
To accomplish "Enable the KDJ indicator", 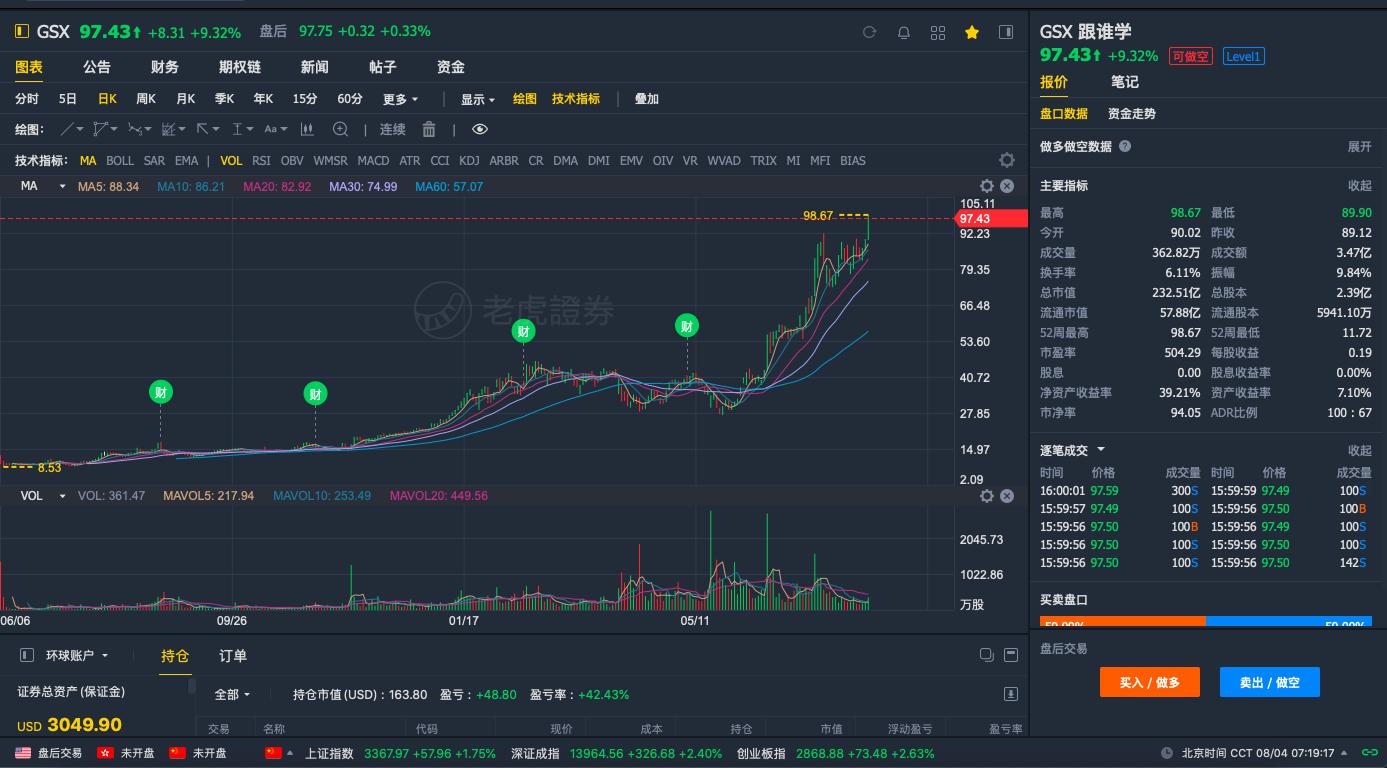I will [469, 160].
